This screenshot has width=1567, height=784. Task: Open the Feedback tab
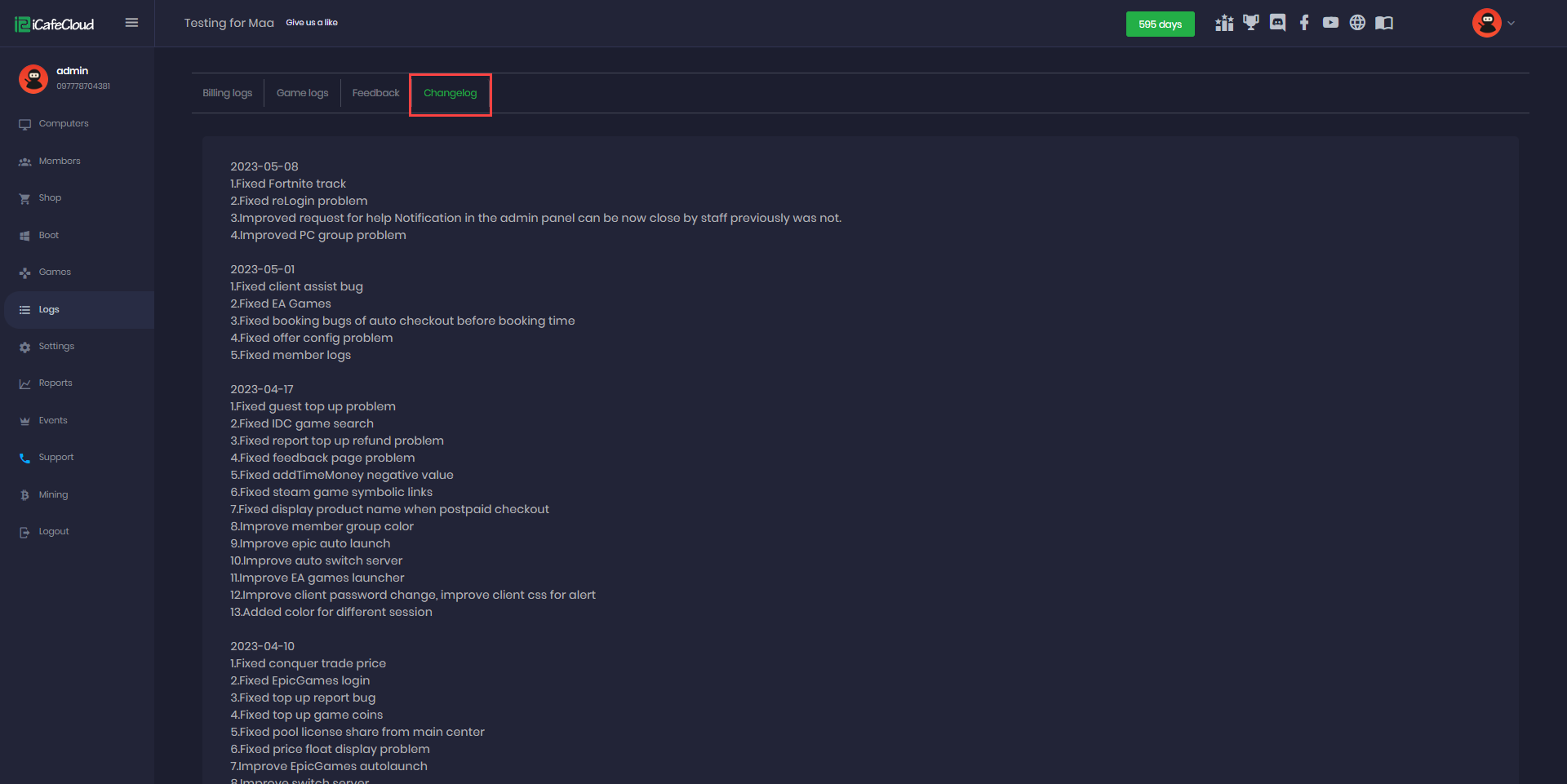tap(375, 93)
